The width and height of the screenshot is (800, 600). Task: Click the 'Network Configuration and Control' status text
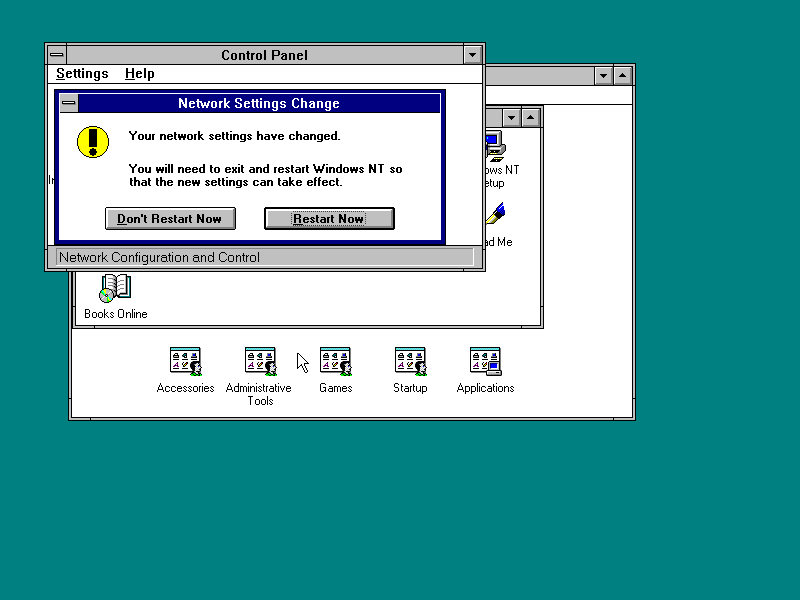tap(159, 257)
